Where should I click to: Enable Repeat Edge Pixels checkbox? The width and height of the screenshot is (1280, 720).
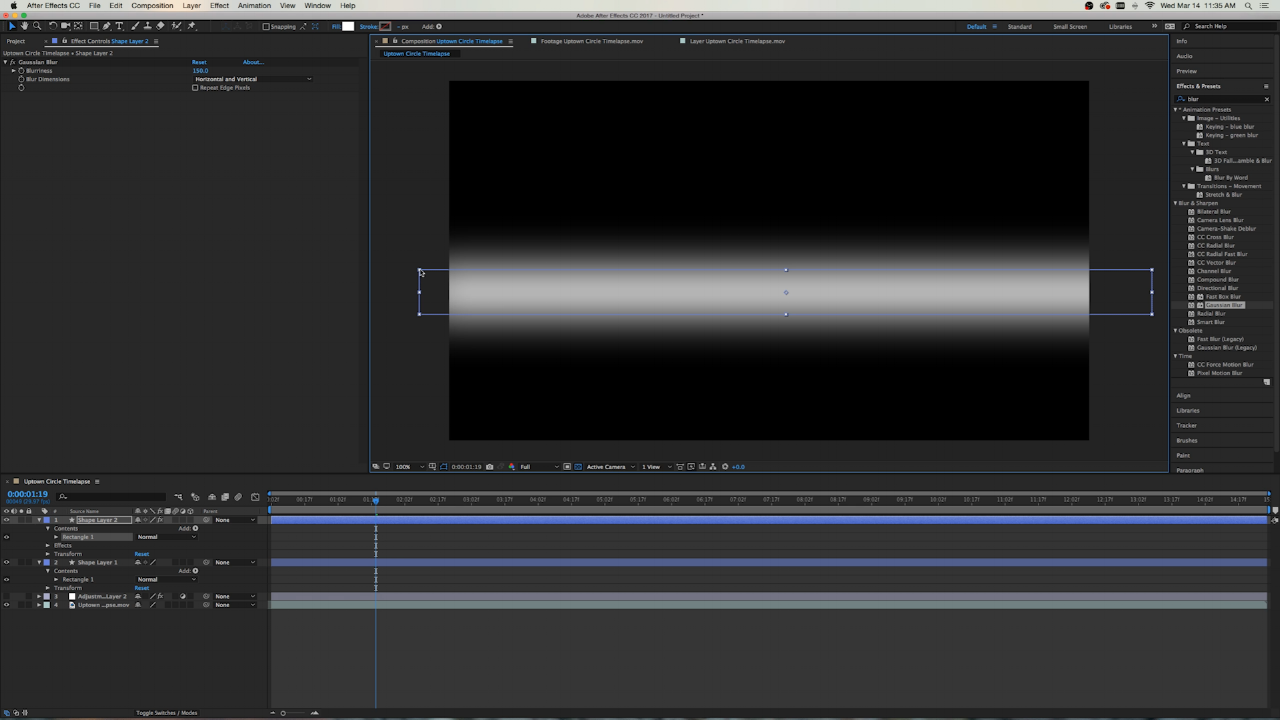(x=195, y=87)
